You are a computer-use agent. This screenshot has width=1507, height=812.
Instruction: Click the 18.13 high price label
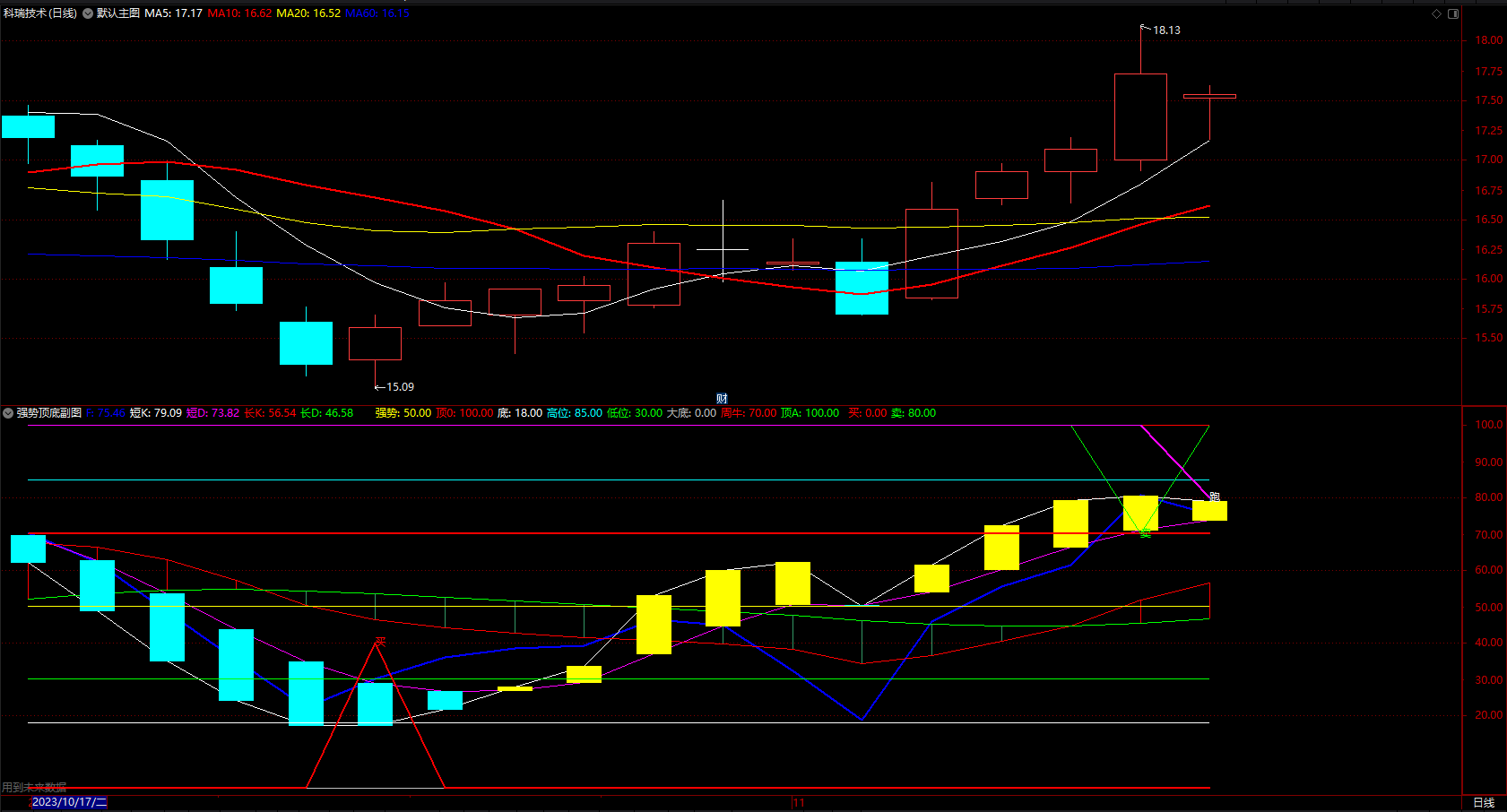tap(1166, 30)
